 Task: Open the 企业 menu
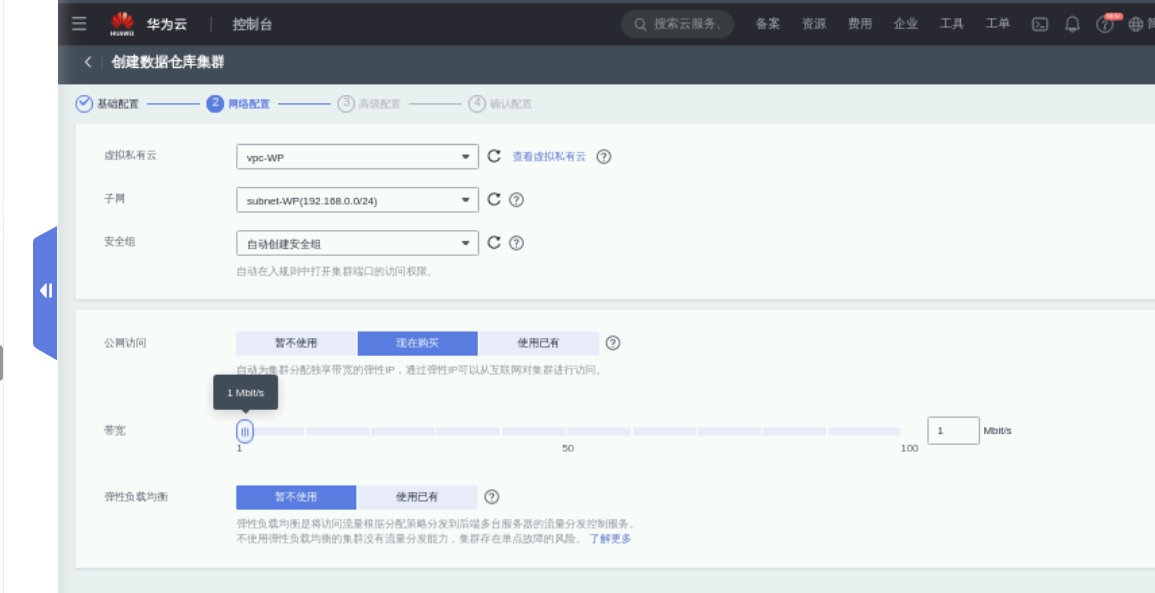click(x=905, y=24)
